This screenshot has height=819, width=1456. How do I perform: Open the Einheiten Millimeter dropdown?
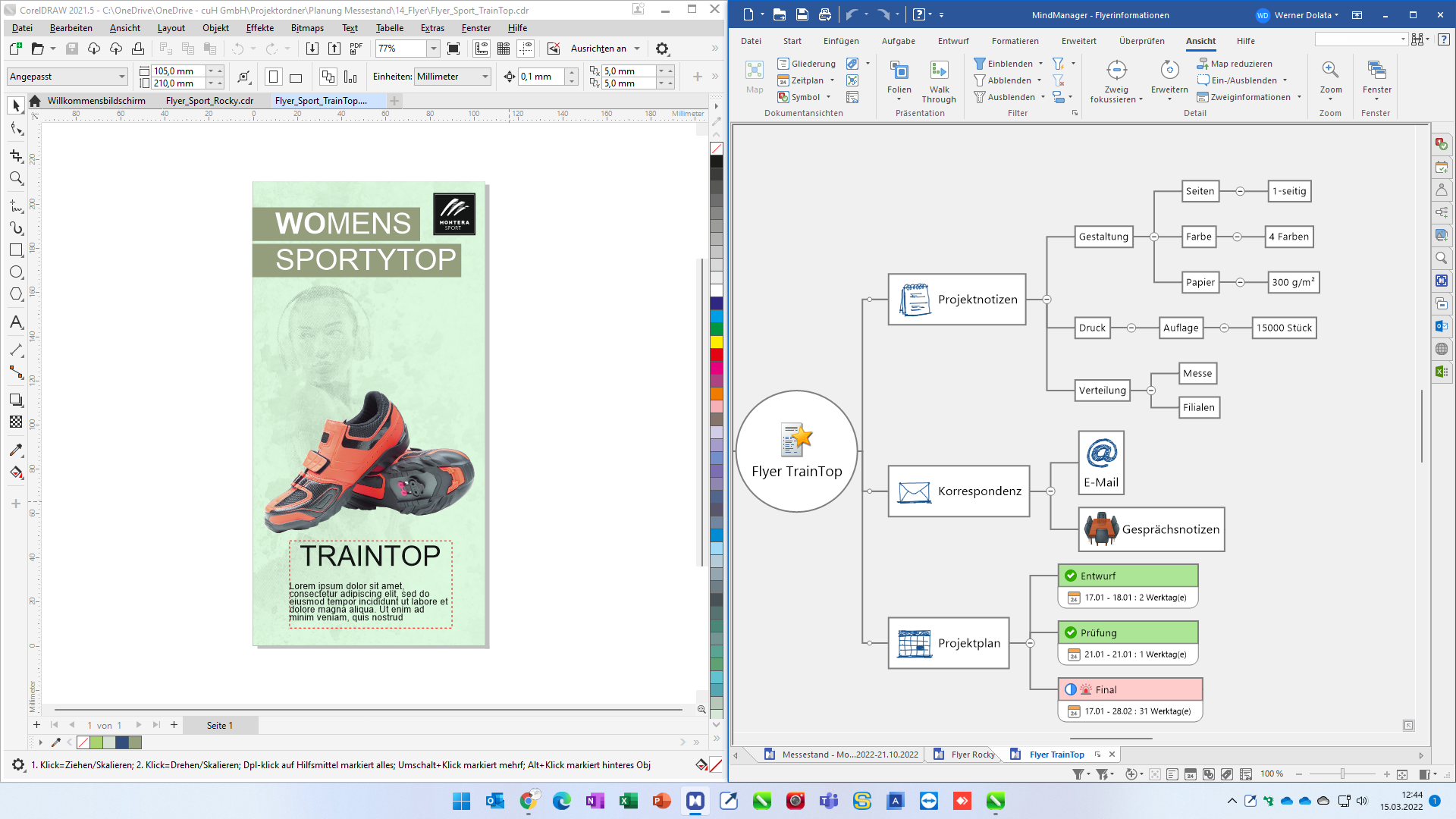[x=453, y=77]
